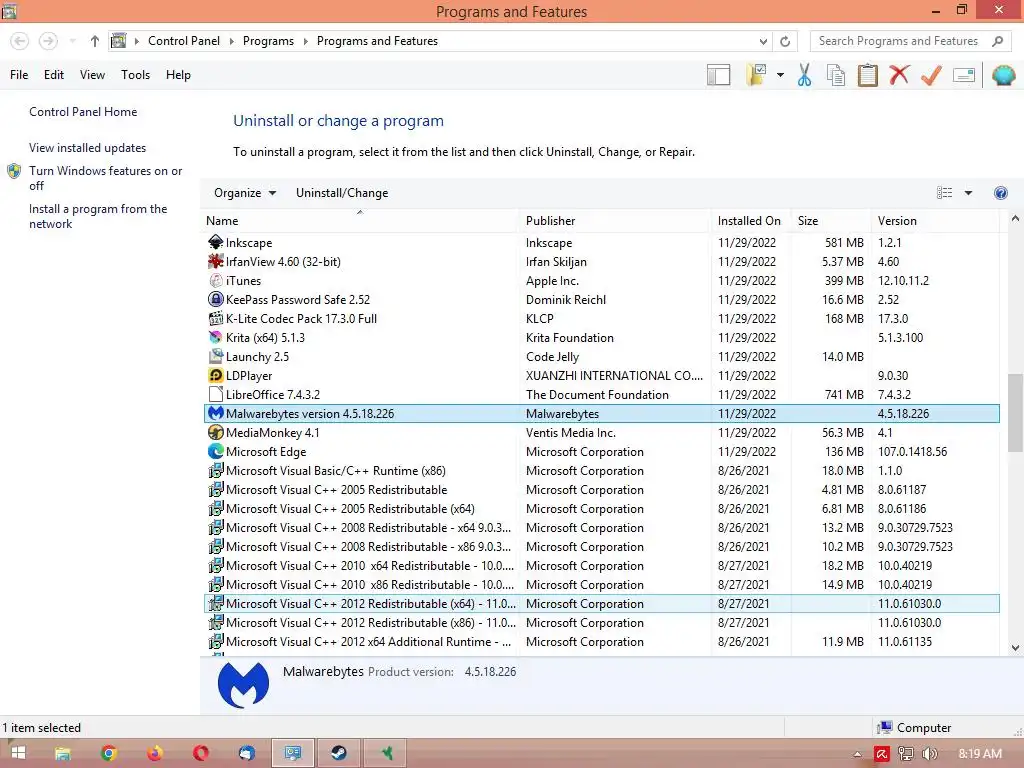Click the IrfanView program icon
Viewport: 1024px width, 768px height.
(x=216, y=261)
